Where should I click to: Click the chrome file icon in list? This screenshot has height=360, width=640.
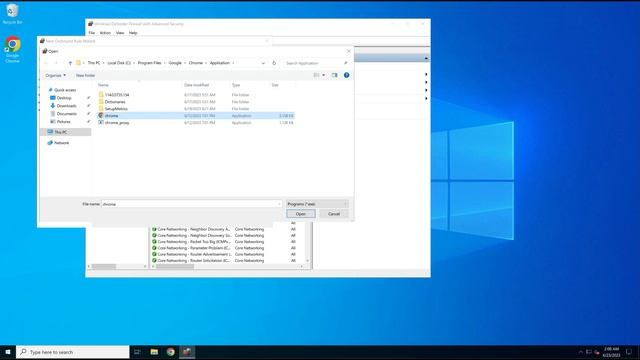101,116
